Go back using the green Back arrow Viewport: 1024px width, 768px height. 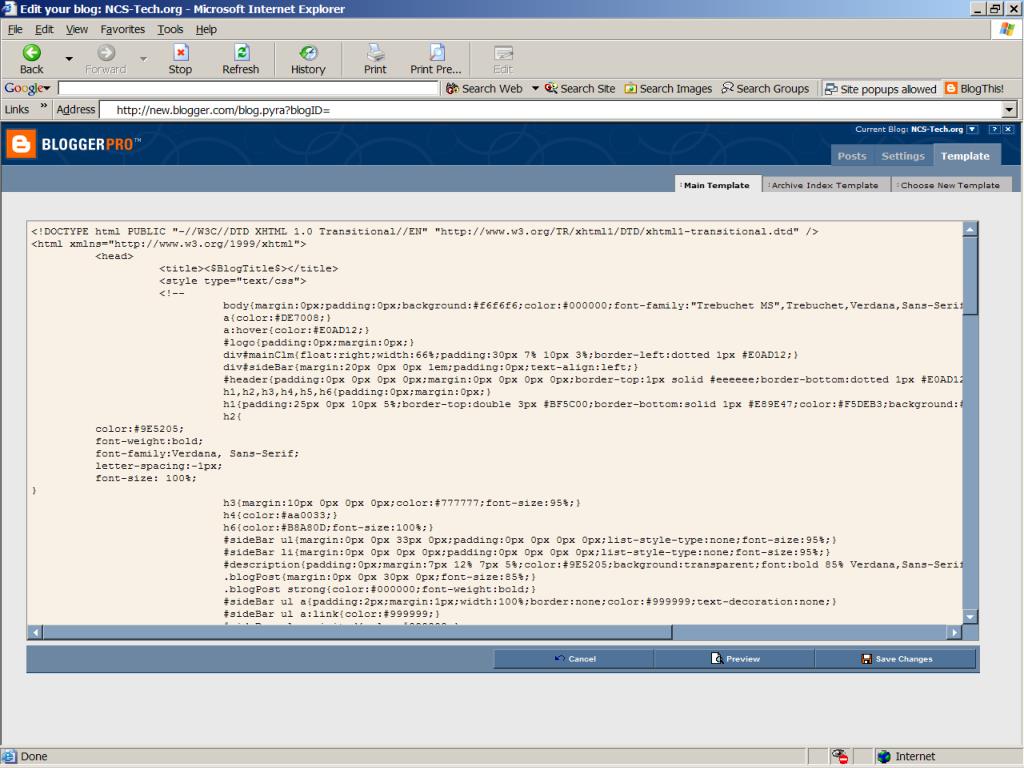click(x=31, y=59)
